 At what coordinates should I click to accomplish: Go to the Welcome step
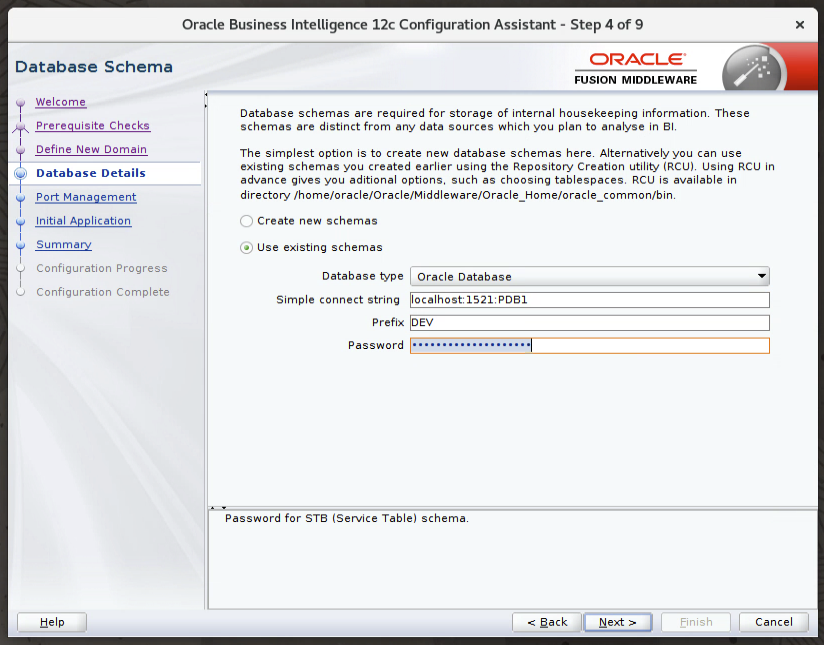coord(60,102)
